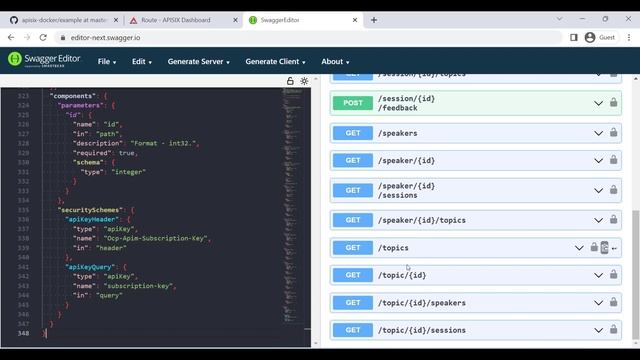Open the About menu
Viewport: 640px width, 360px height.
335,62
